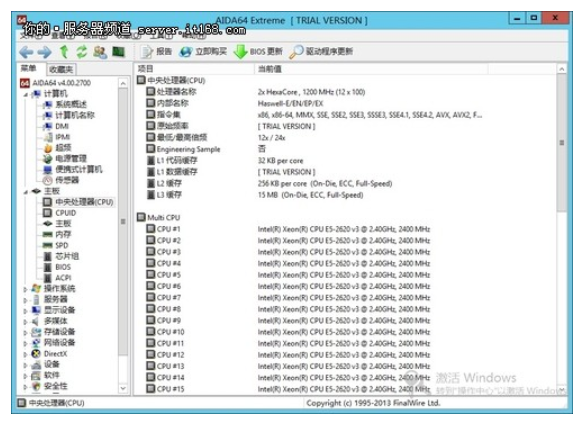Expand the 操作系统 tree node
The image size is (583, 424).
click(25, 289)
